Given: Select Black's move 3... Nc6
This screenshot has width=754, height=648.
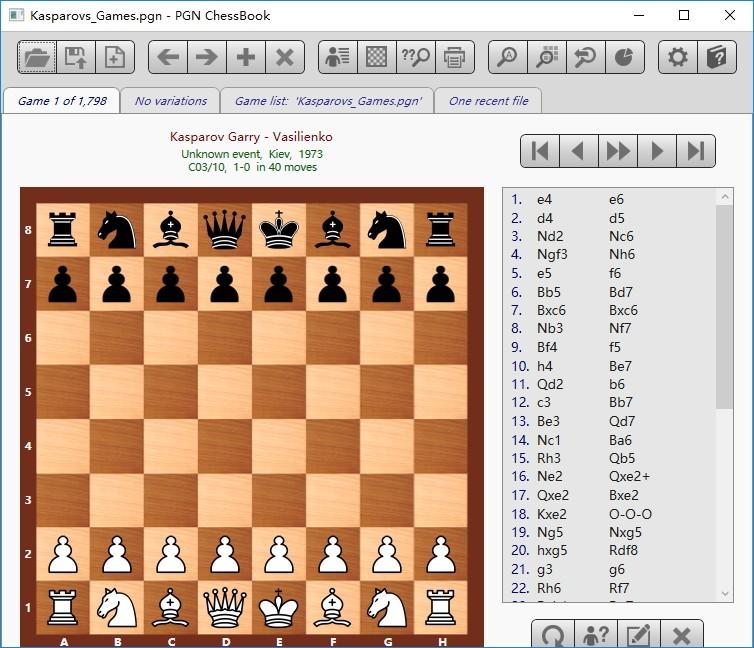Looking at the screenshot, I should tap(621, 237).
